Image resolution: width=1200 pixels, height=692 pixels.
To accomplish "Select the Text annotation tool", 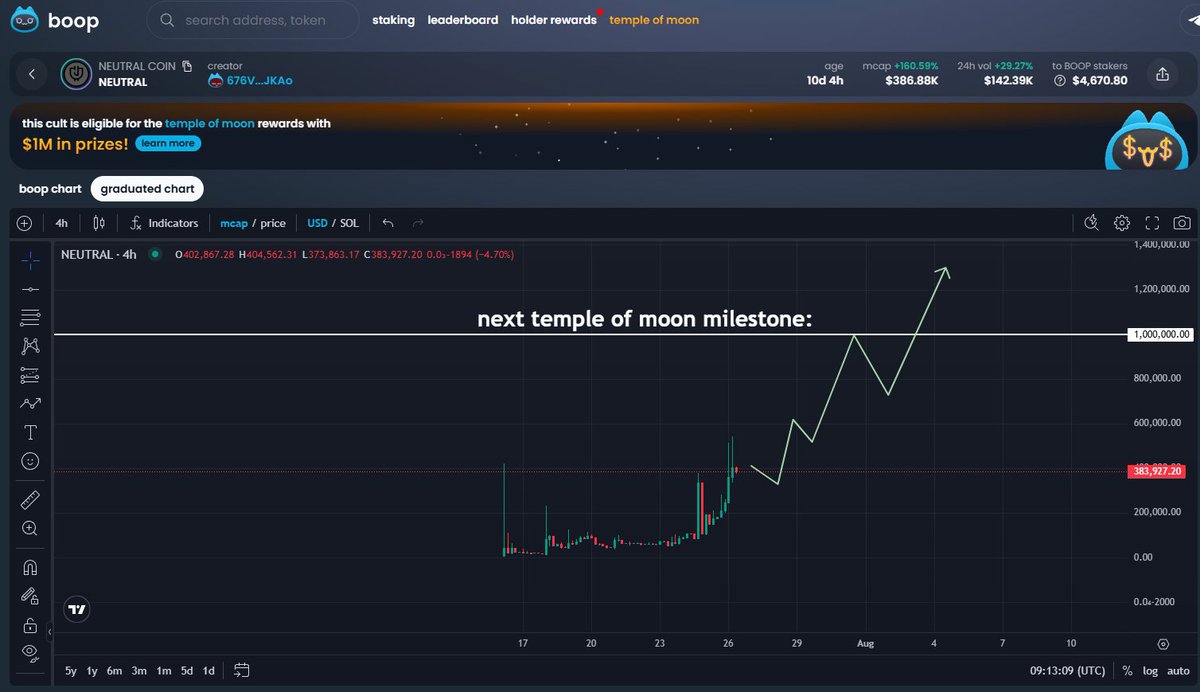I will (30, 432).
